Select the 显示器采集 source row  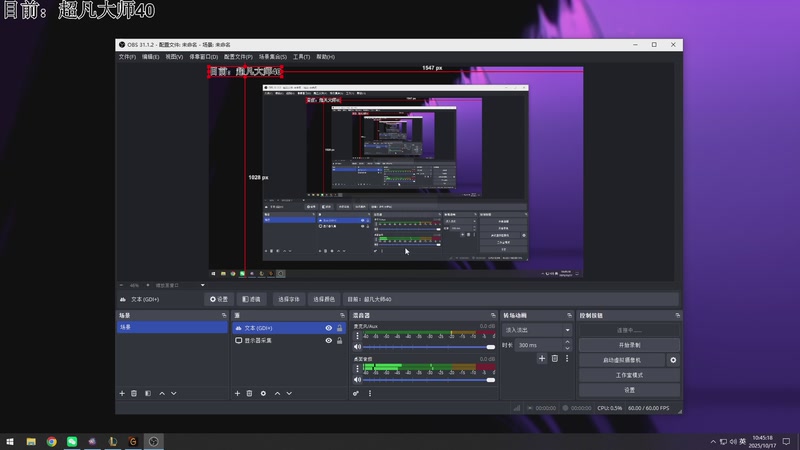(288, 340)
